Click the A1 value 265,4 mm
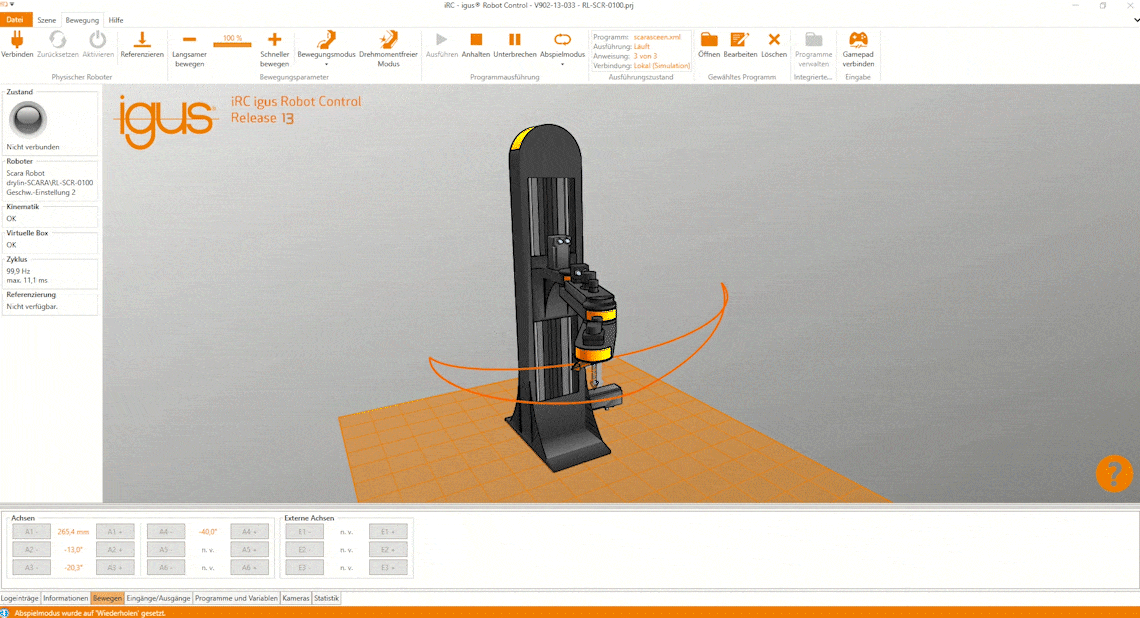1140x618 pixels. pyautogui.click(x=73, y=531)
